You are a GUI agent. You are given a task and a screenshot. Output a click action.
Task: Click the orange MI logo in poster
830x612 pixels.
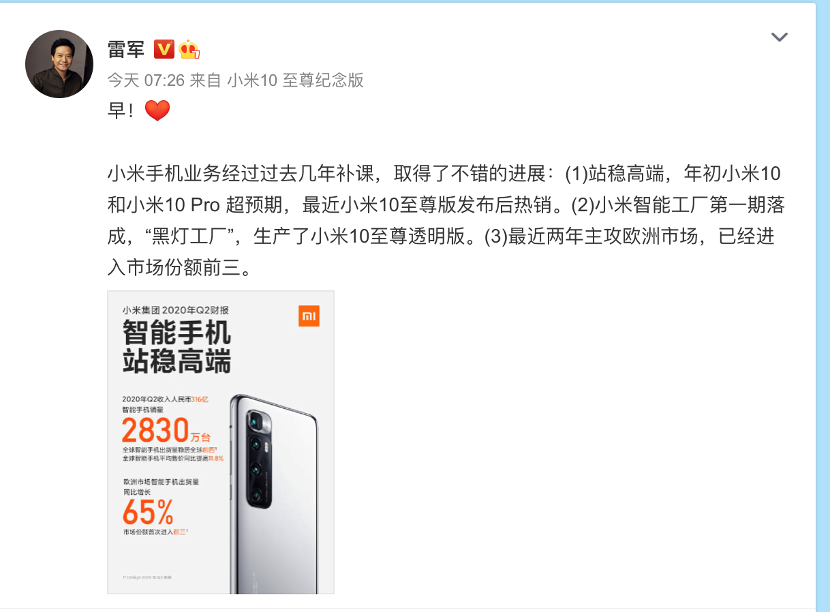(x=309, y=316)
